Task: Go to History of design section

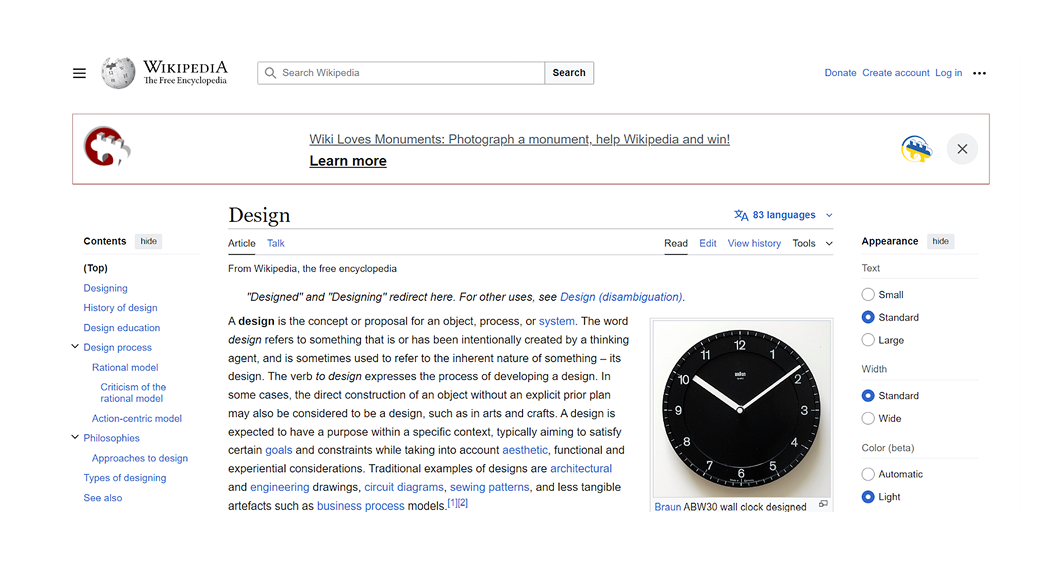Action: pyautogui.click(x=120, y=308)
